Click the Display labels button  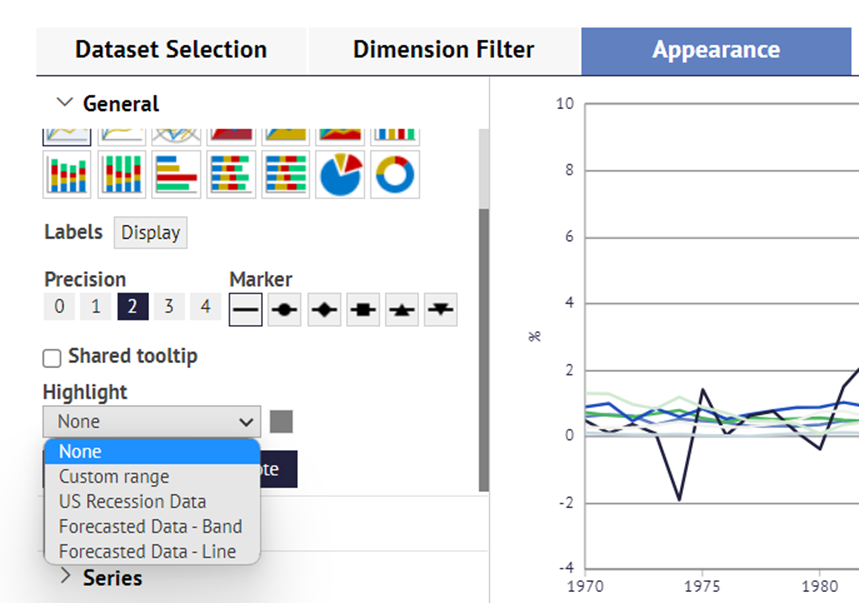coord(151,232)
